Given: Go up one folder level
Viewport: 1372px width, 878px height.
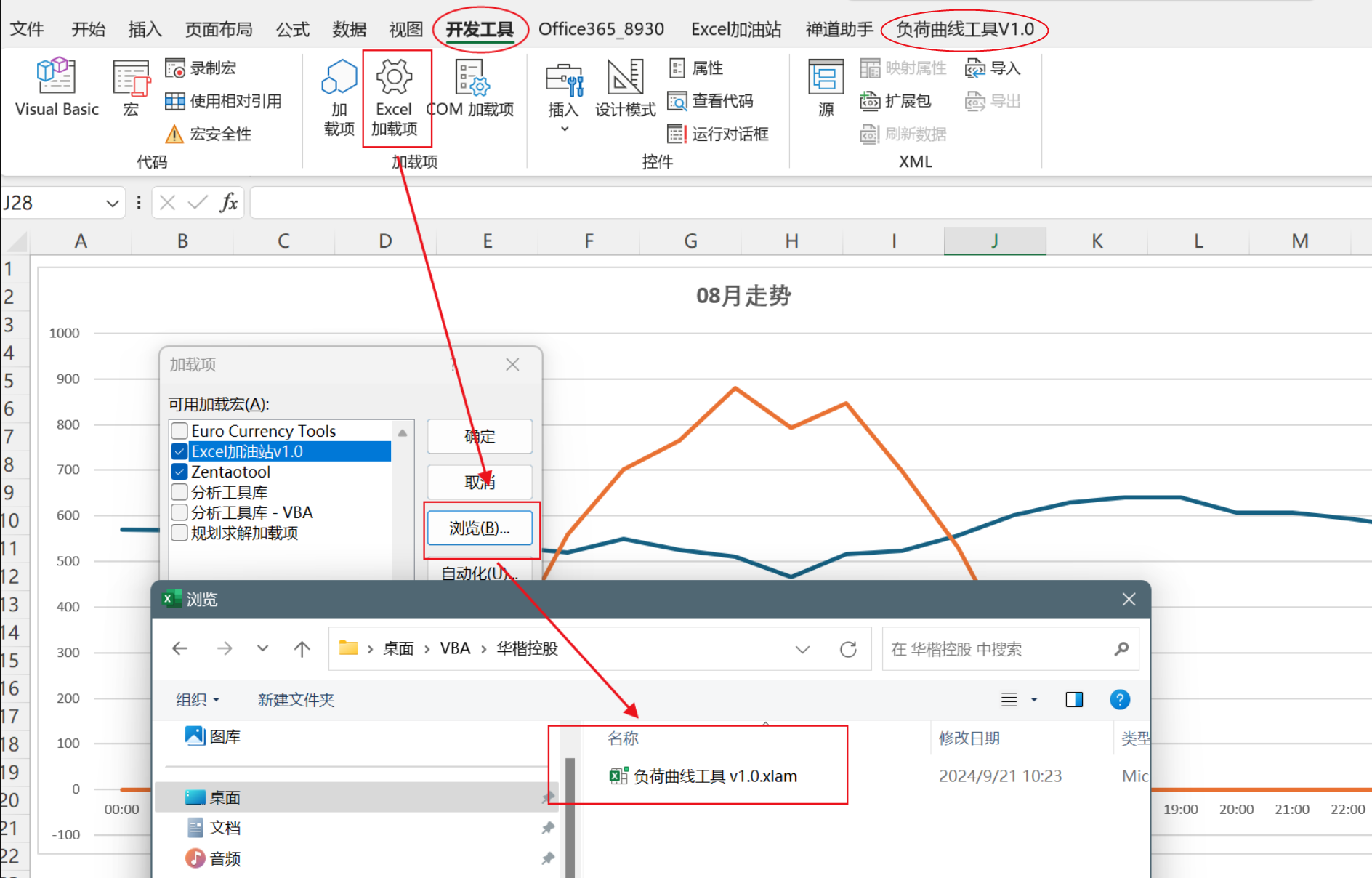Looking at the screenshot, I should (302, 648).
